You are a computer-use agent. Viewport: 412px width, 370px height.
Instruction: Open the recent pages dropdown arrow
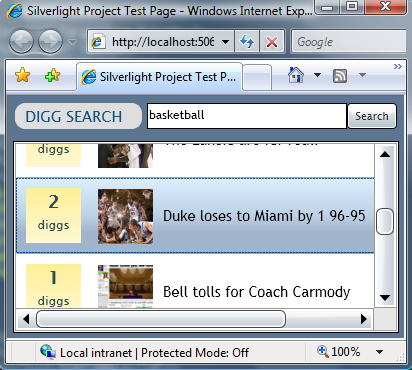[x=72, y=42]
